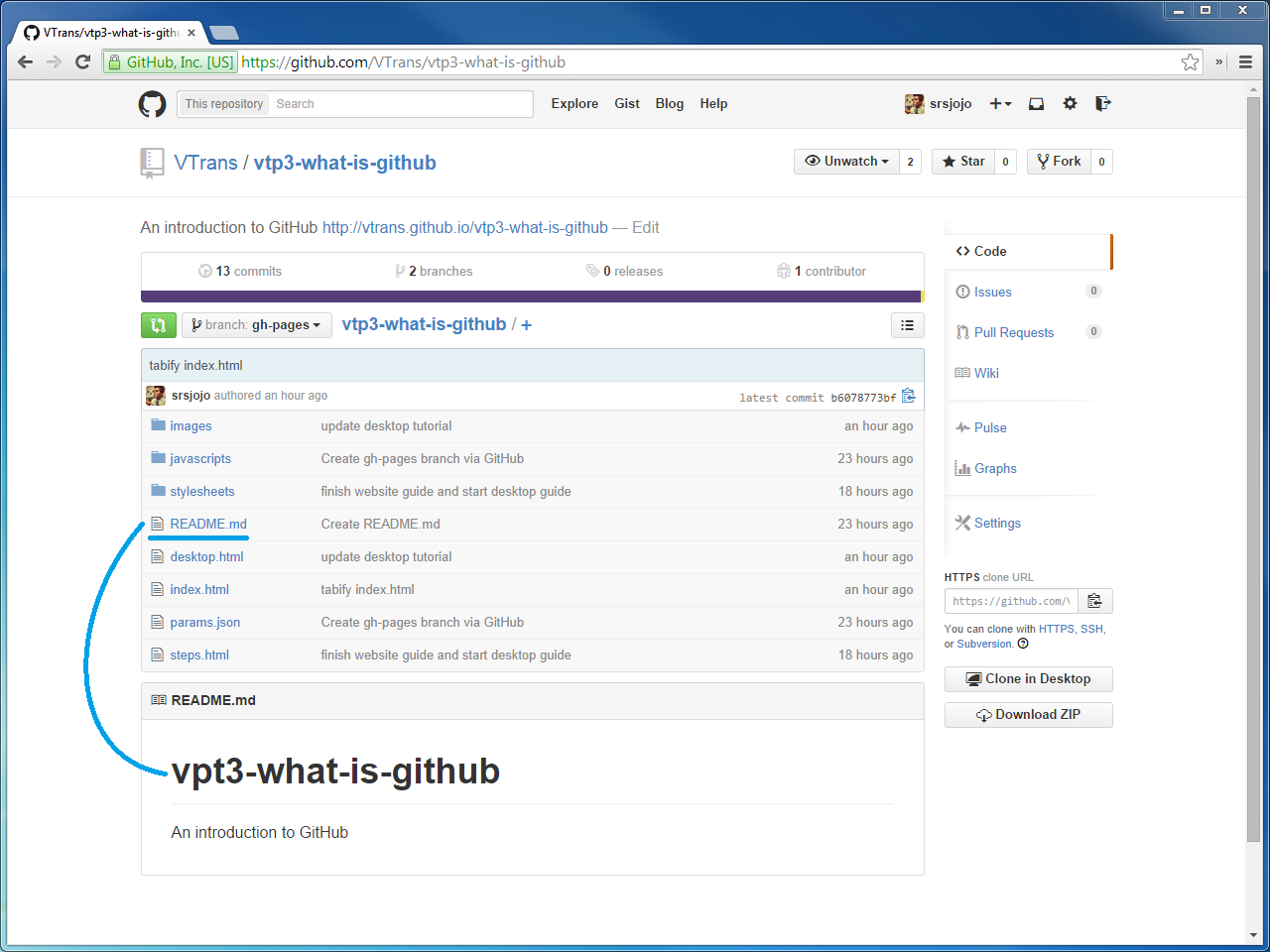The height and width of the screenshot is (952, 1270).
Task: View the 13 commits
Action: click(x=240, y=271)
